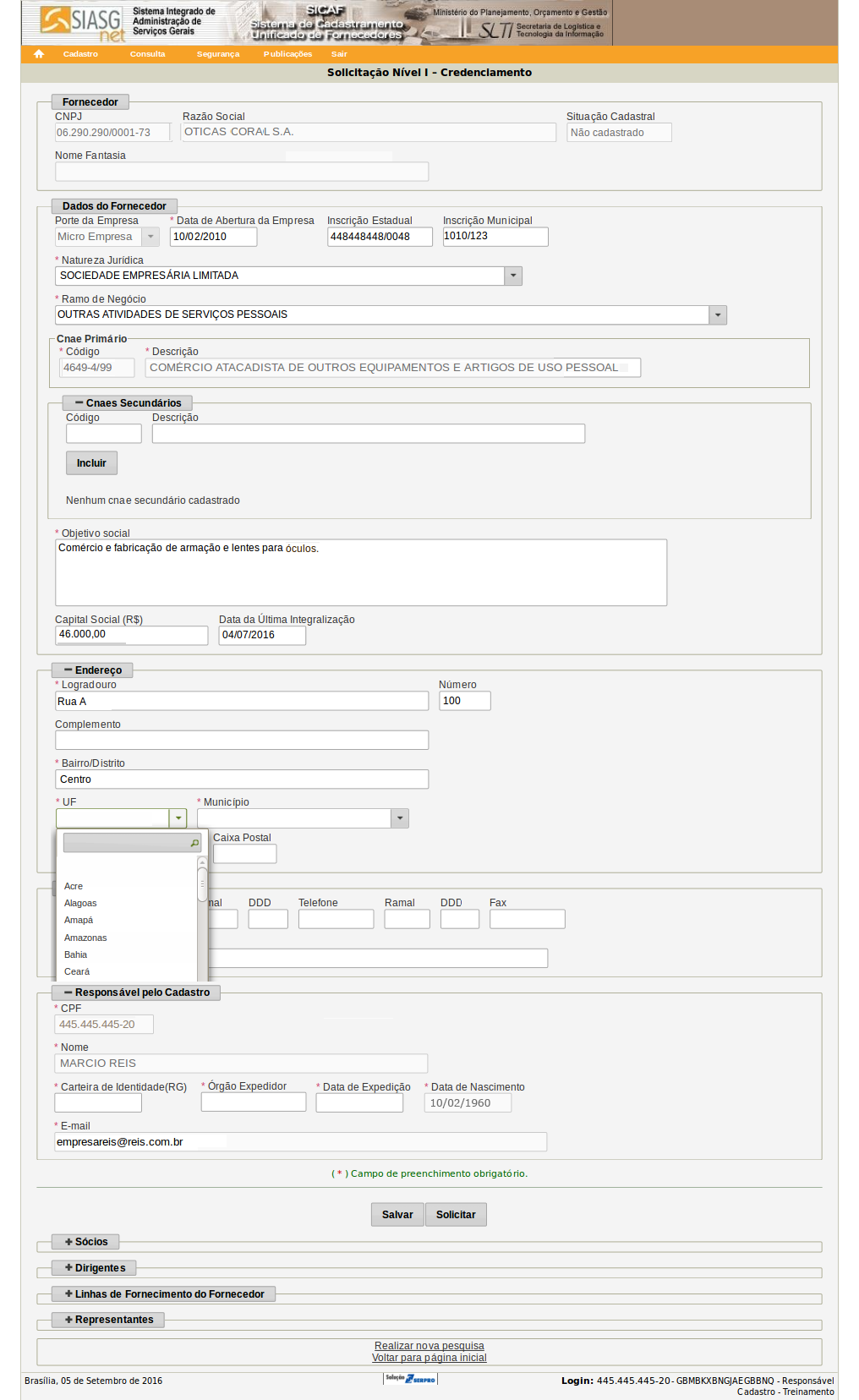This screenshot has width=859, height=1400.
Task: Select Amapá from UF list
Action: [79, 921]
